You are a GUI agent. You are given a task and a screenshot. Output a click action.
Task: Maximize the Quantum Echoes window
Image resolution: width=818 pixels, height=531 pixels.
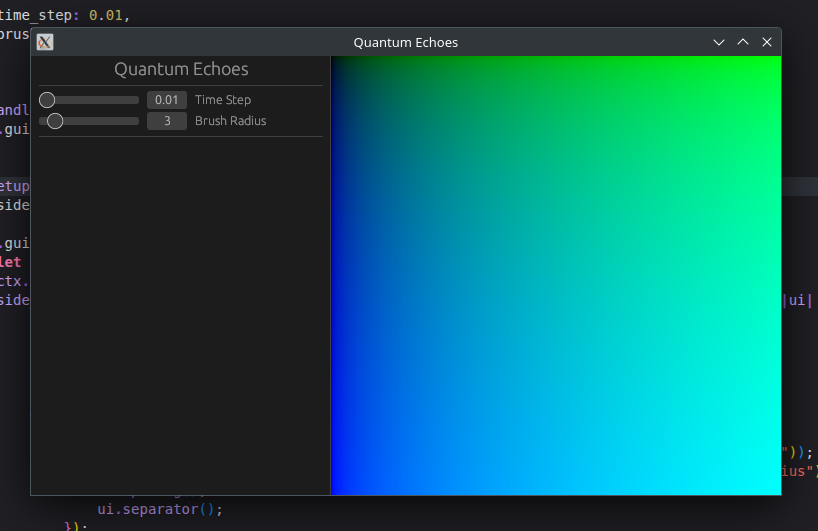tap(742, 42)
